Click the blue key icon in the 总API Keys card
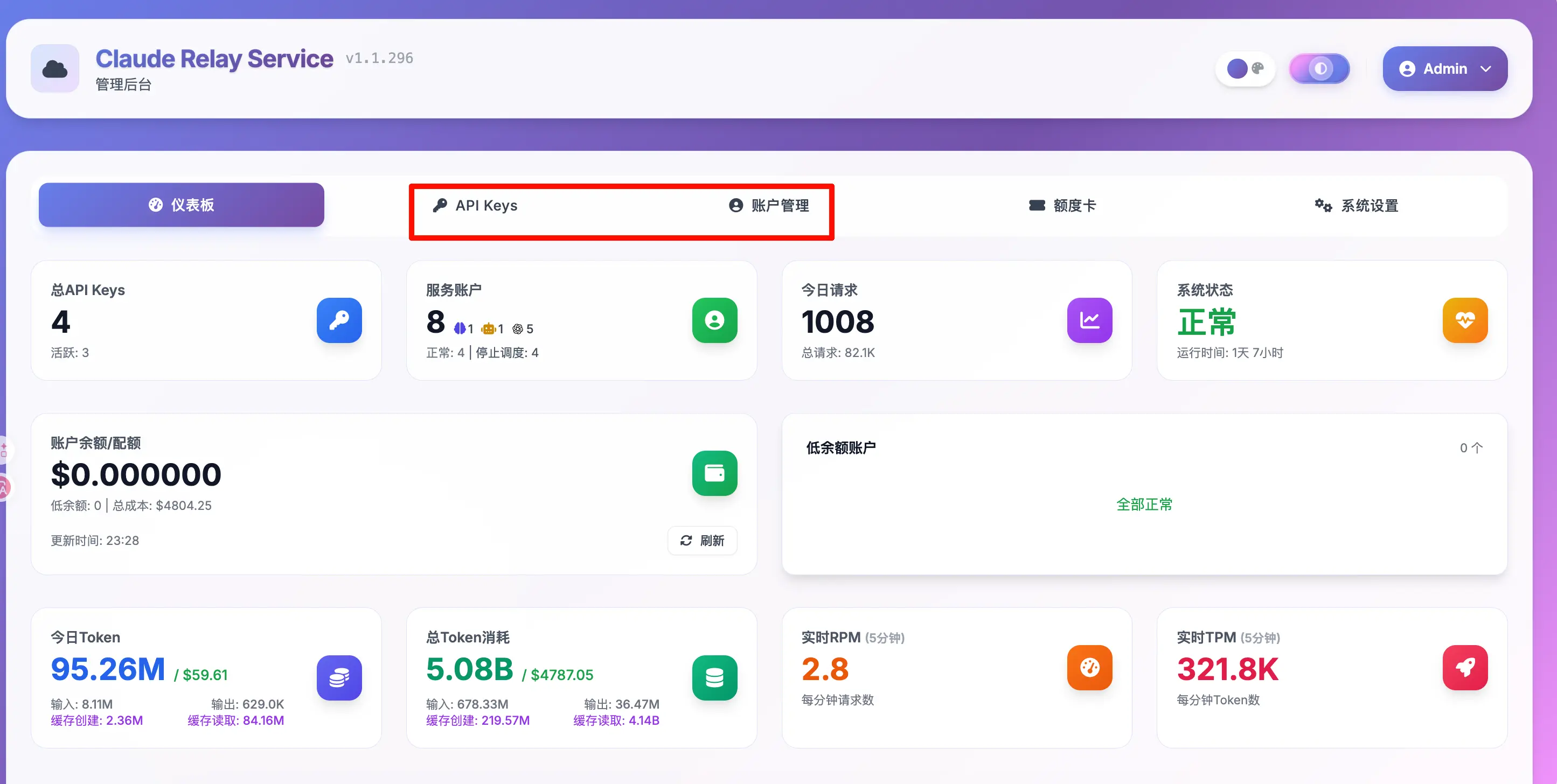 click(339, 320)
